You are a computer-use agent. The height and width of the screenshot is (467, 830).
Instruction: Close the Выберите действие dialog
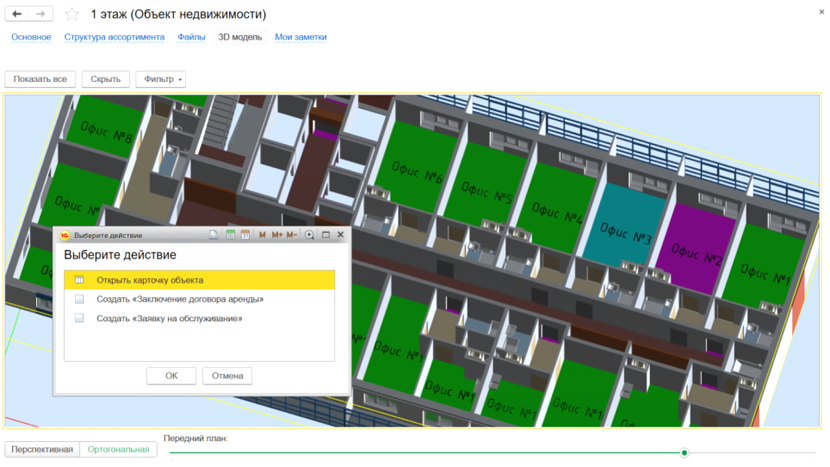click(x=340, y=235)
